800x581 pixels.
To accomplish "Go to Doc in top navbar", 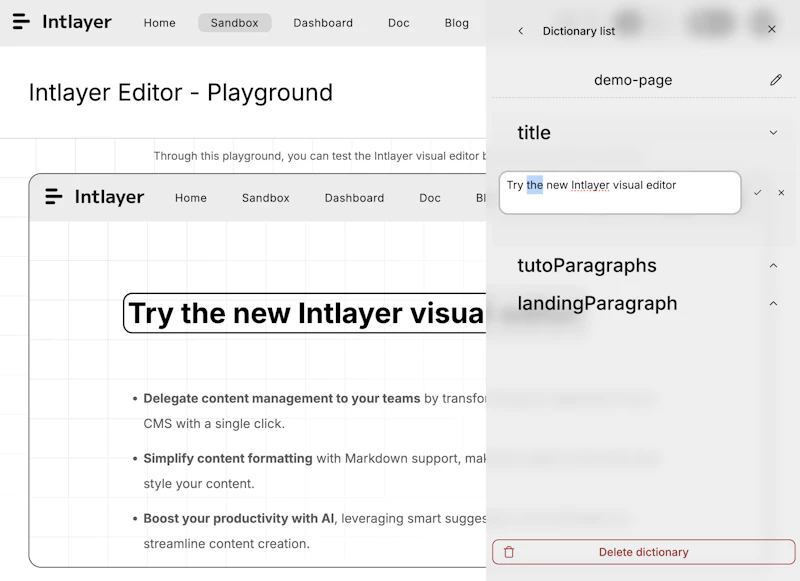I will click(x=398, y=23).
